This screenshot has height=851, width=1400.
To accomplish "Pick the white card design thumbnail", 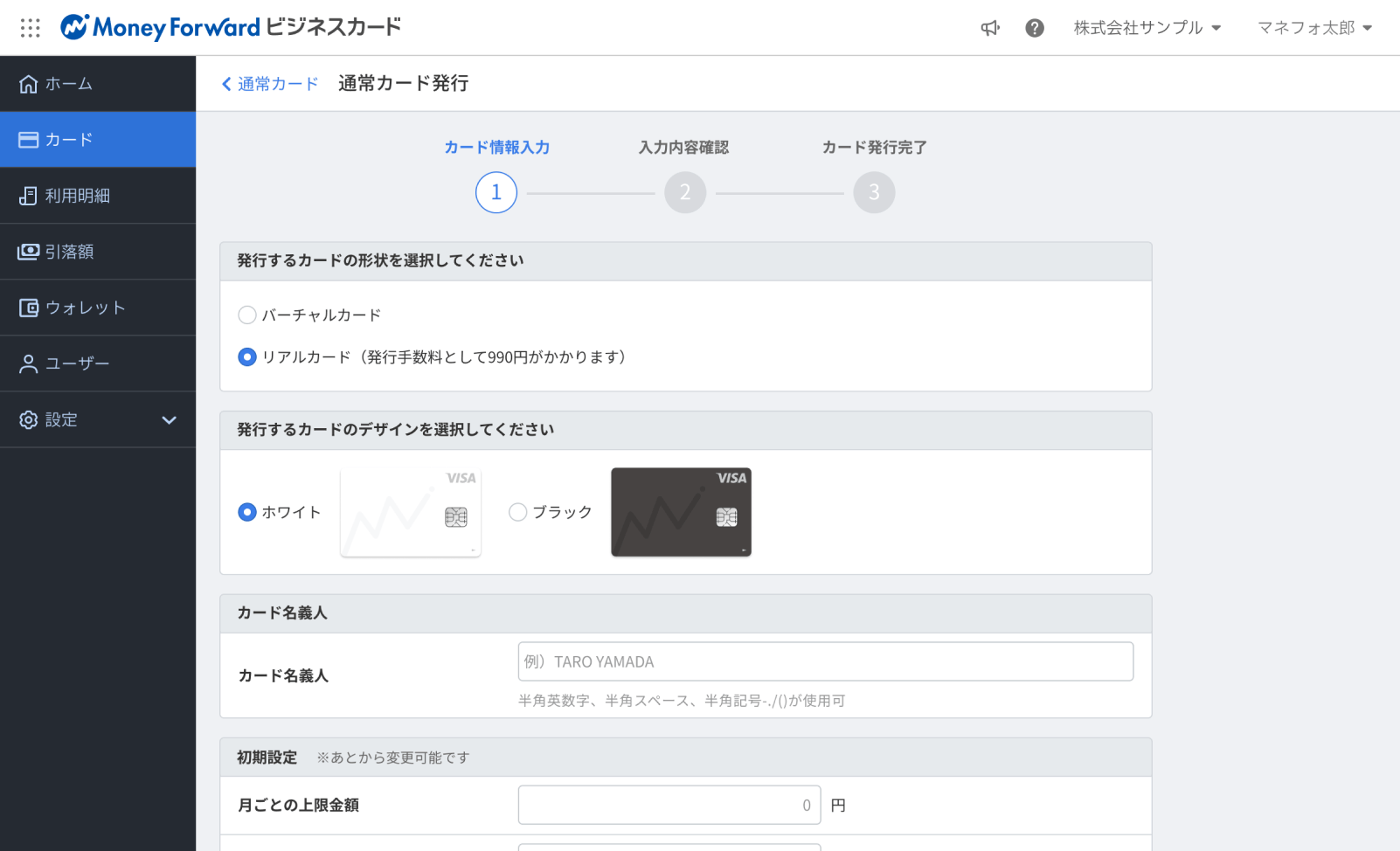I will [411, 512].
